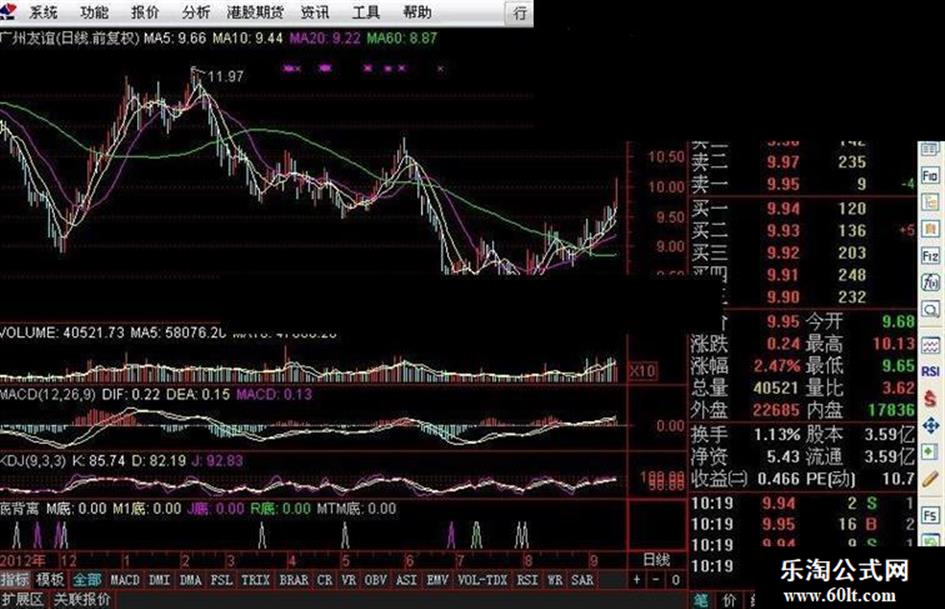Click the 买一 bid row price 9.94
945x609 pixels.
pyautogui.click(x=783, y=209)
